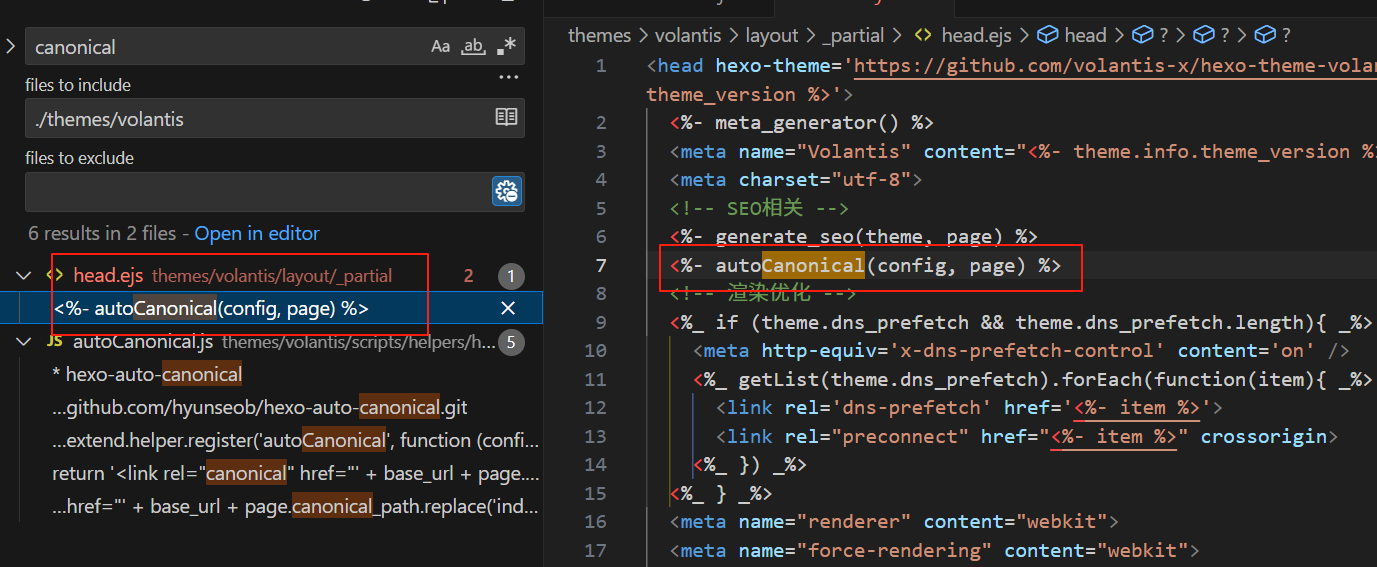Open the _partial breadcrumb segment
Viewport: 1377px width, 567px height.
852,36
